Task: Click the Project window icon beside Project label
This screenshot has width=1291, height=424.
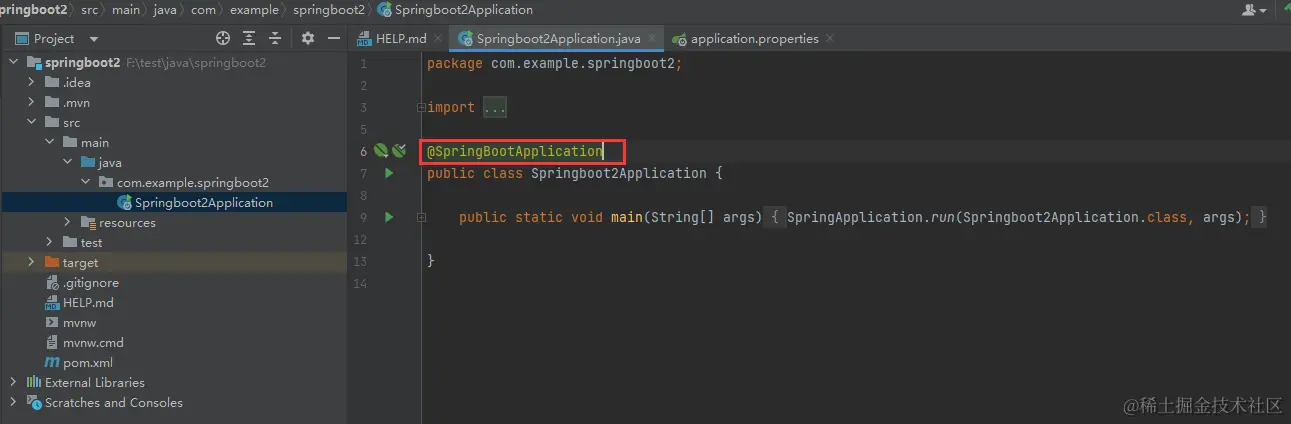Action: [x=22, y=39]
